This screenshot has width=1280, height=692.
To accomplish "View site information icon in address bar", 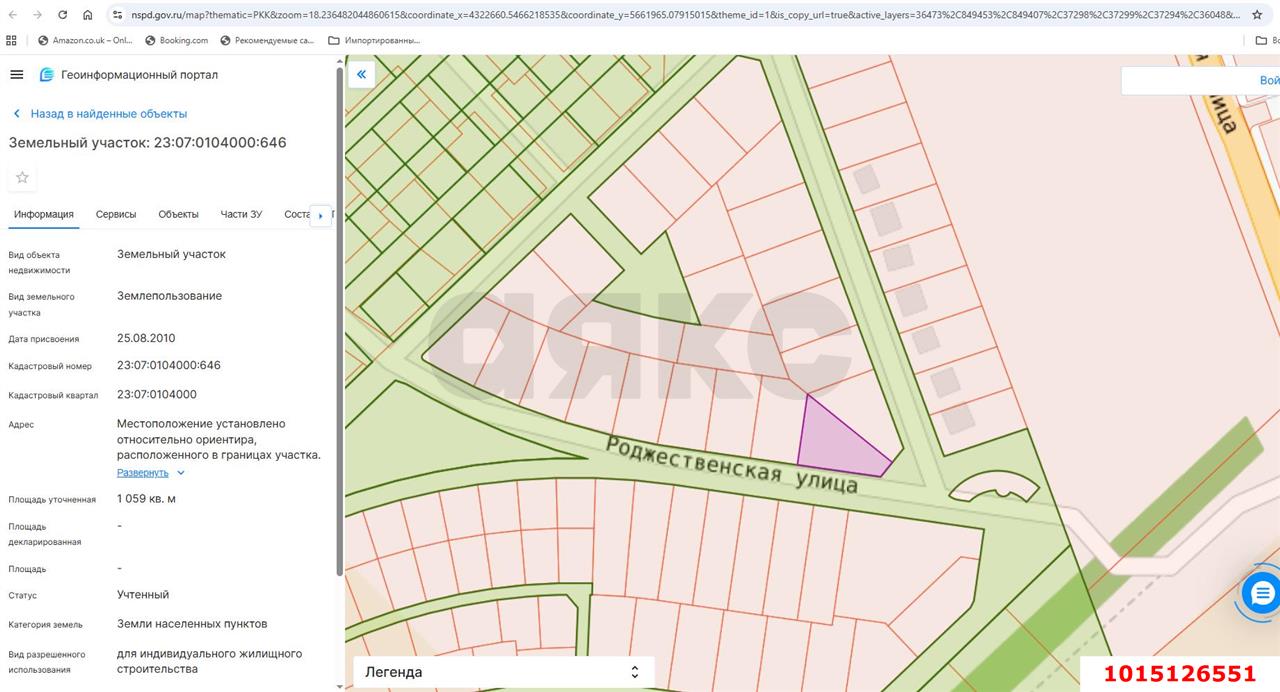I will point(117,15).
